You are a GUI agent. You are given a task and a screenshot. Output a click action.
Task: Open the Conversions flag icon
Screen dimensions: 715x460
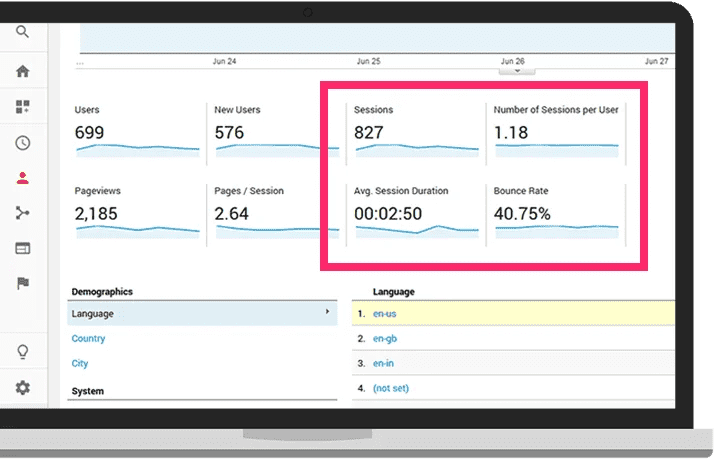click(23, 283)
